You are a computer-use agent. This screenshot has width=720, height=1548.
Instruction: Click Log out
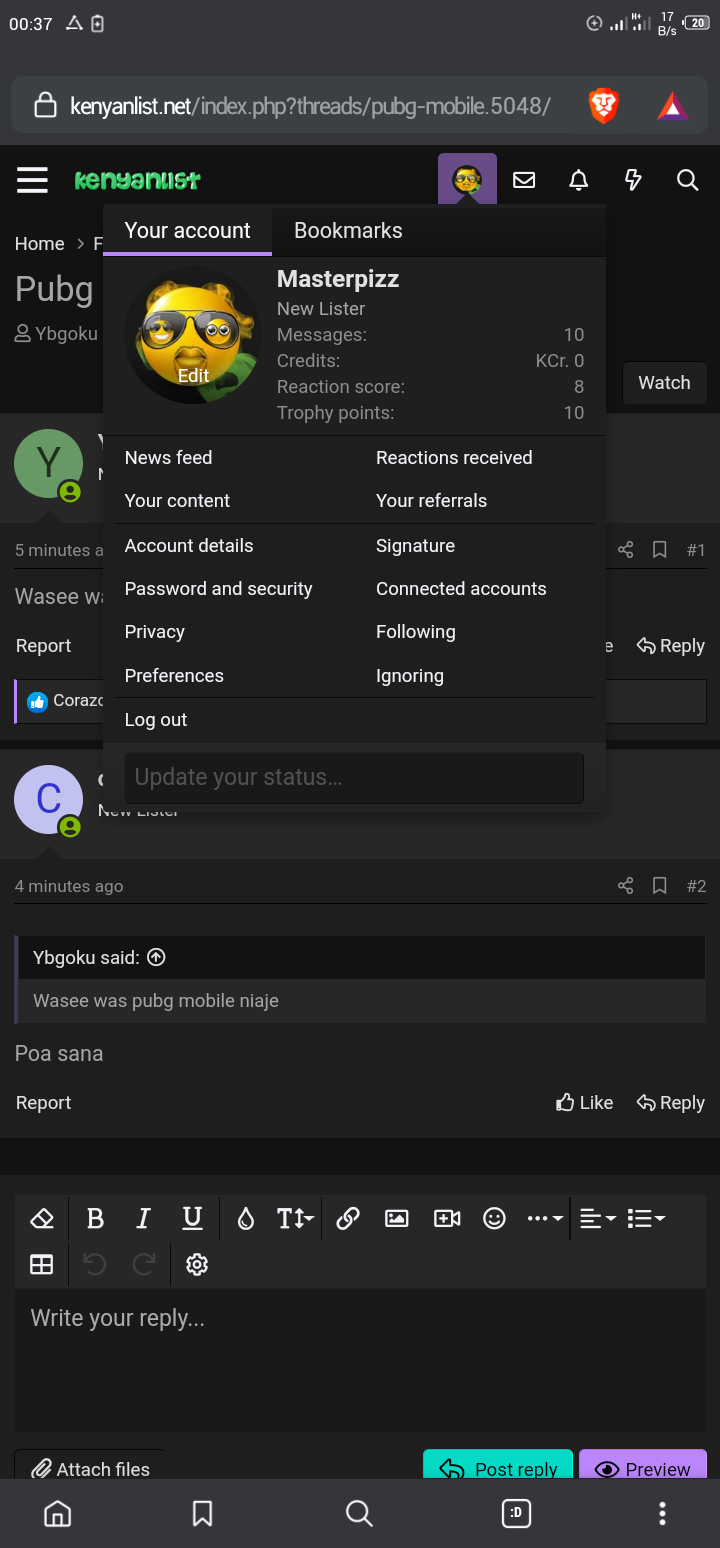click(156, 719)
